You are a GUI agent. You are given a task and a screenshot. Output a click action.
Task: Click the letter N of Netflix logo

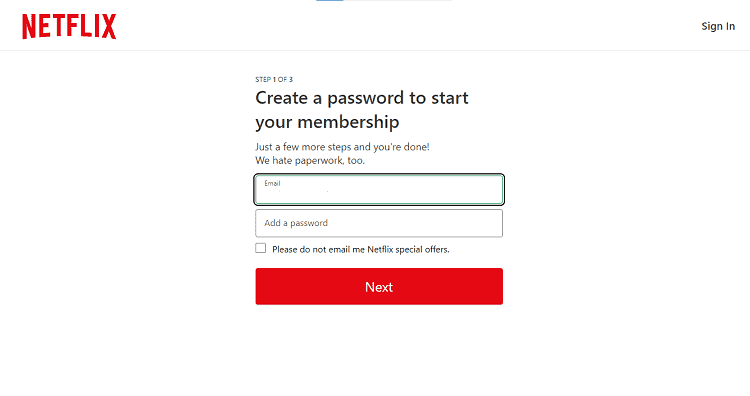(29, 26)
